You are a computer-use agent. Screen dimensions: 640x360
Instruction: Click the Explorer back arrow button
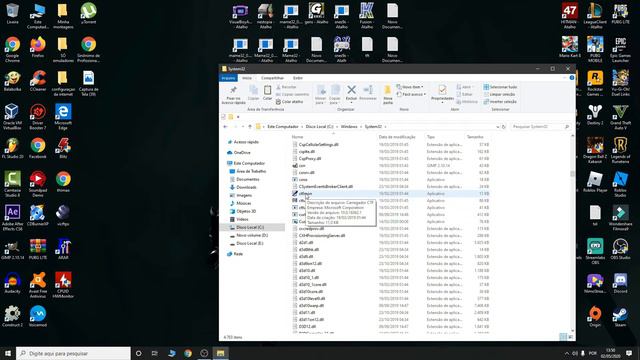click(225, 127)
